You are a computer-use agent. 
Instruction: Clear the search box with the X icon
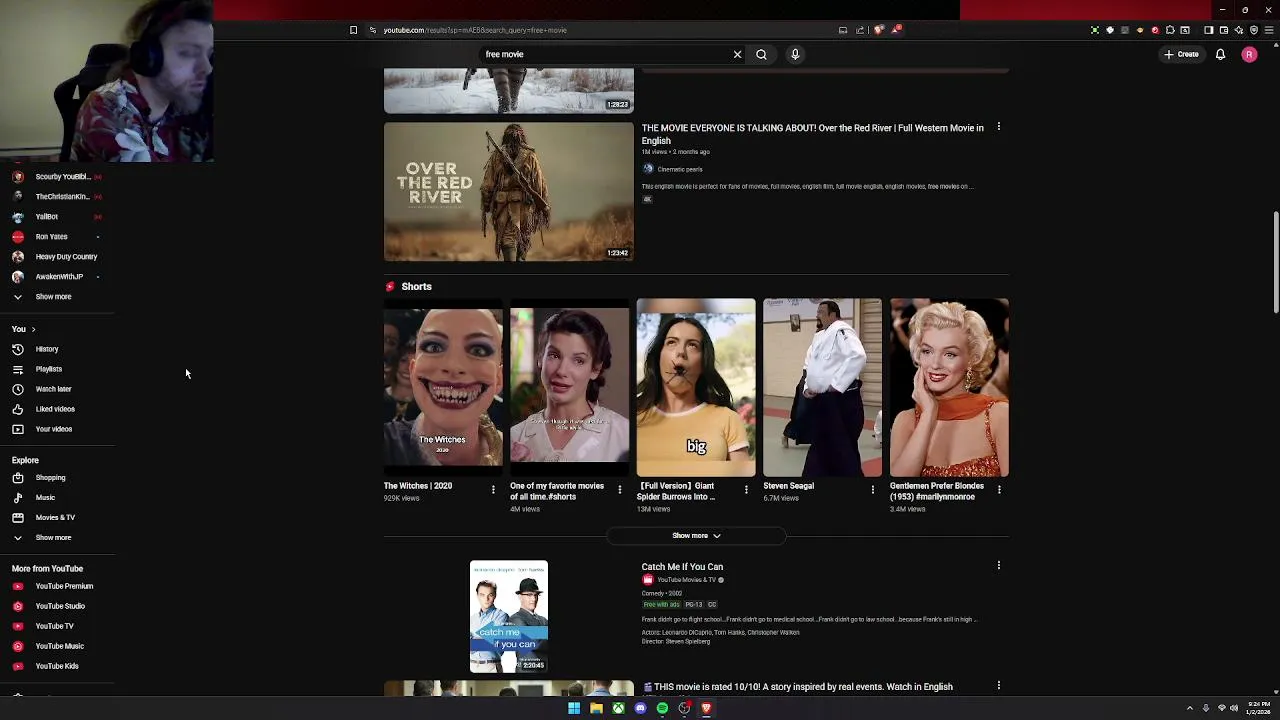(737, 54)
